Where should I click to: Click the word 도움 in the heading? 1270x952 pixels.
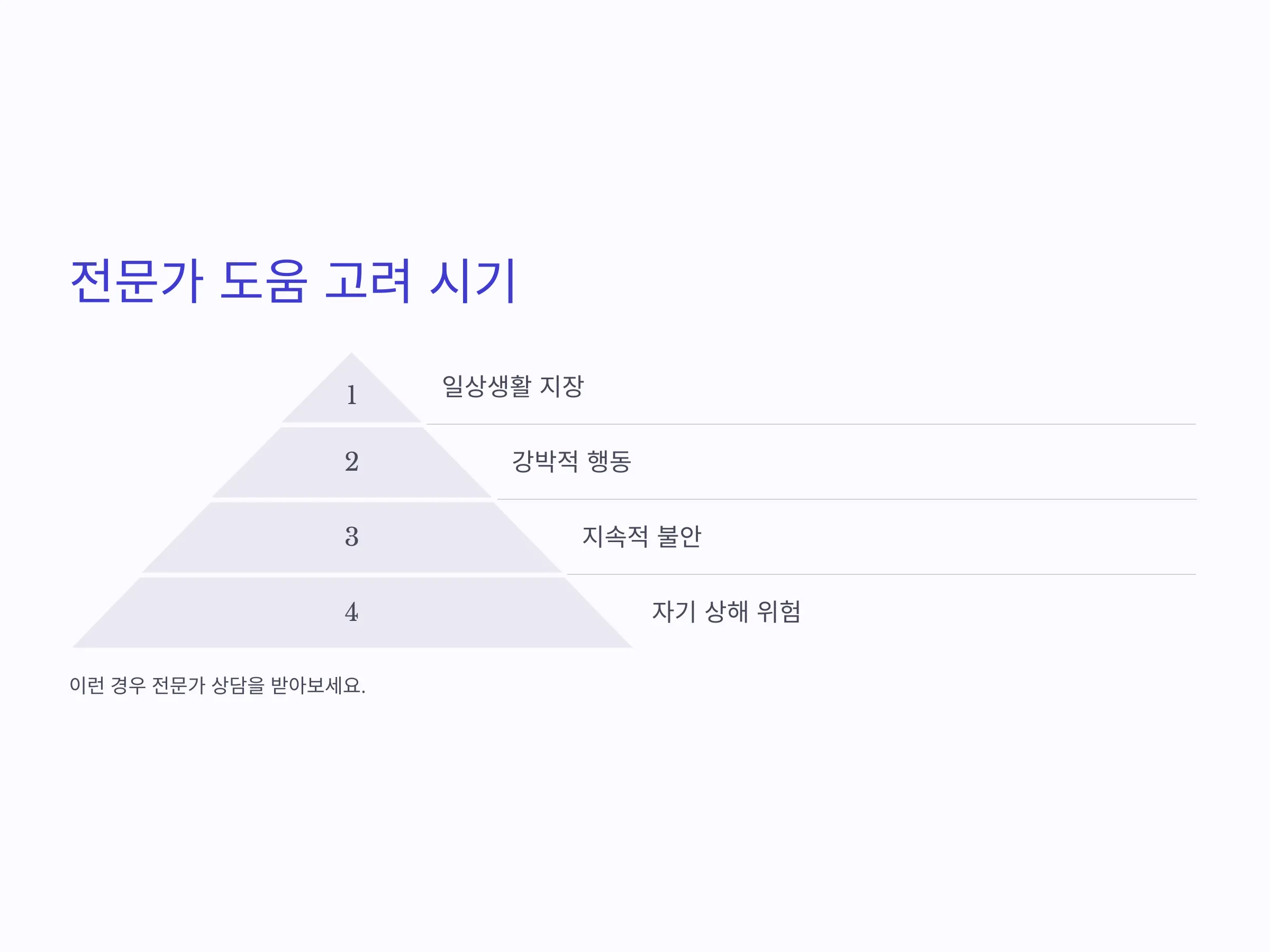[x=264, y=281]
